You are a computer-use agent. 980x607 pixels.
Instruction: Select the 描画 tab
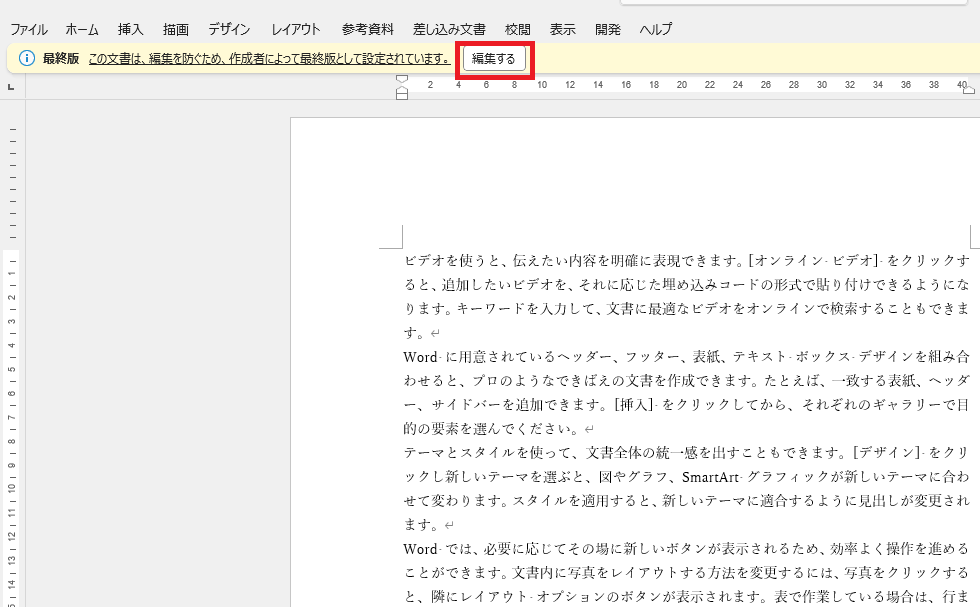coord(176,29)
